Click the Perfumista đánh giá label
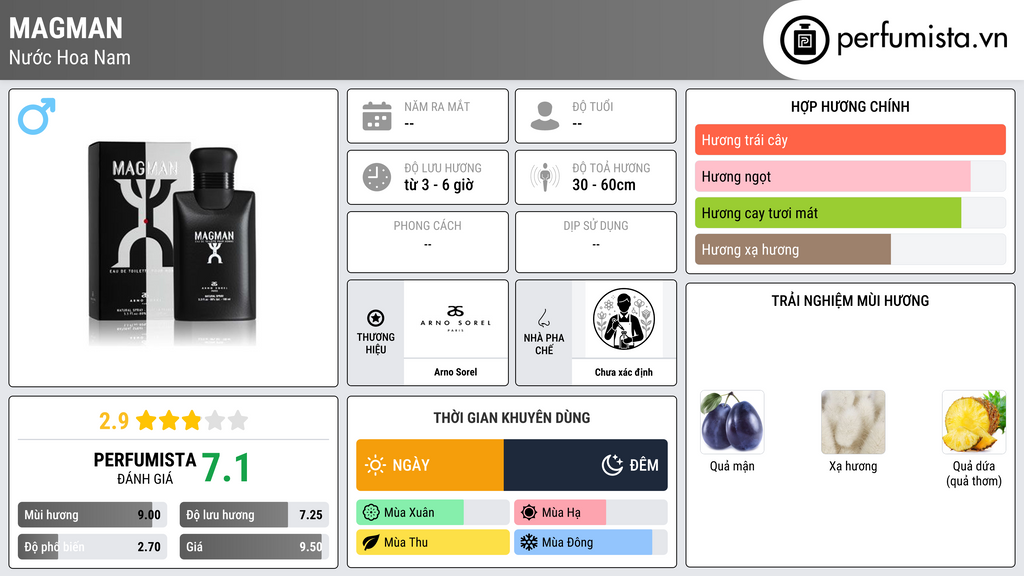 (x=144, y=468)
